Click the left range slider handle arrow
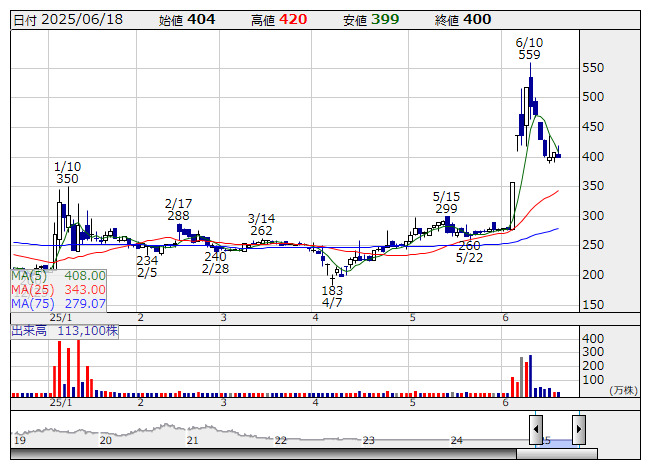The width and height of the screenshot is (653, 470). click(536, 429)
